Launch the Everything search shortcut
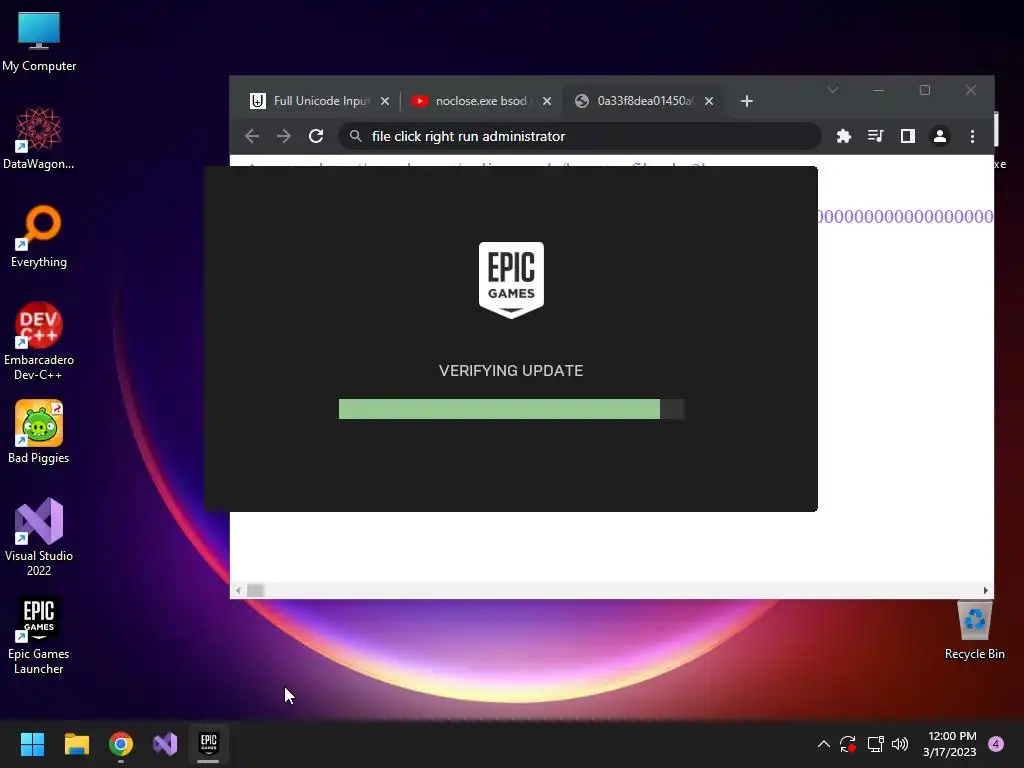Screen dimensions: 1024x768 click(39, 236)
